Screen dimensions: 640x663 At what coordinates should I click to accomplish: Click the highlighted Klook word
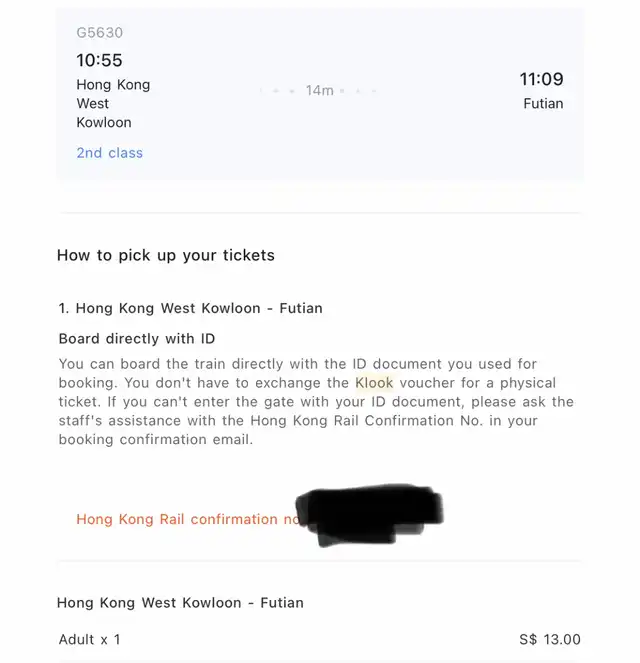[374, 383]
